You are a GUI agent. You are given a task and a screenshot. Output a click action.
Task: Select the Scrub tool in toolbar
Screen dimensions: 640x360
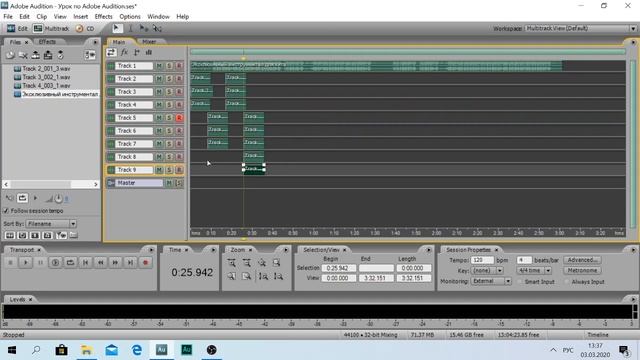[x=157, y=28]
